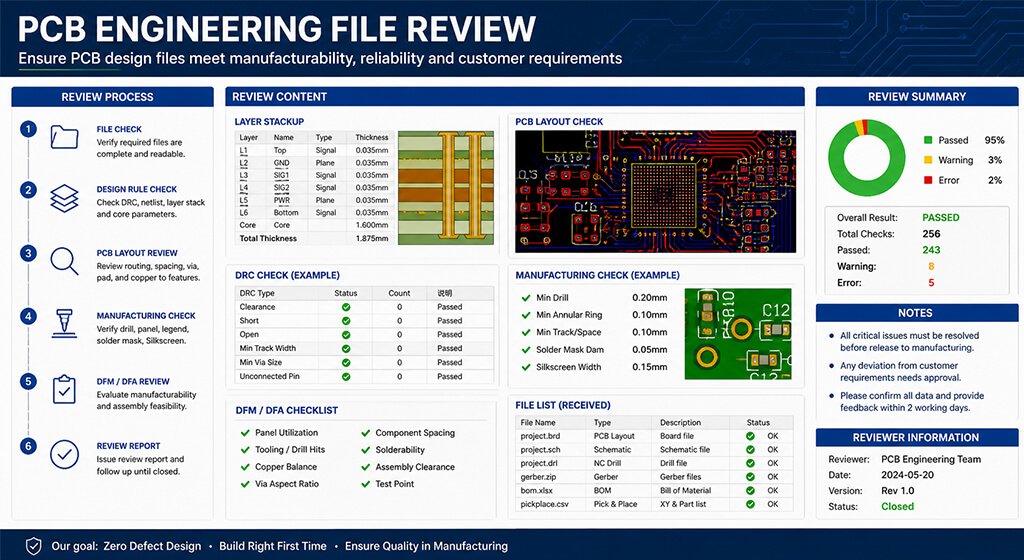
Task: Click the Date value 2024-05-20
Action: [x=909, y=475]
